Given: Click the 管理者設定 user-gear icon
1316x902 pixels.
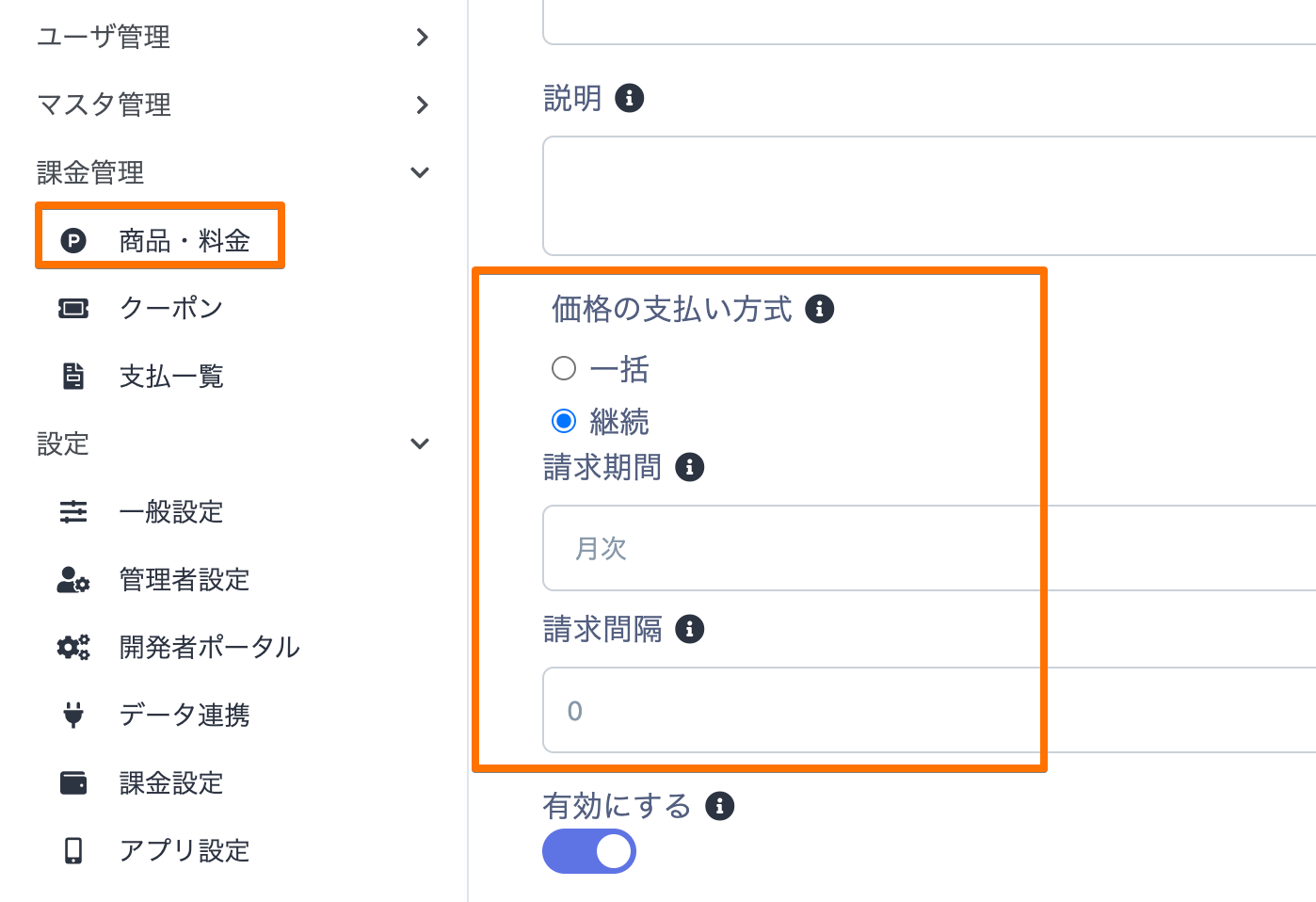Looking at the screenshot, I should pos(73,579).
